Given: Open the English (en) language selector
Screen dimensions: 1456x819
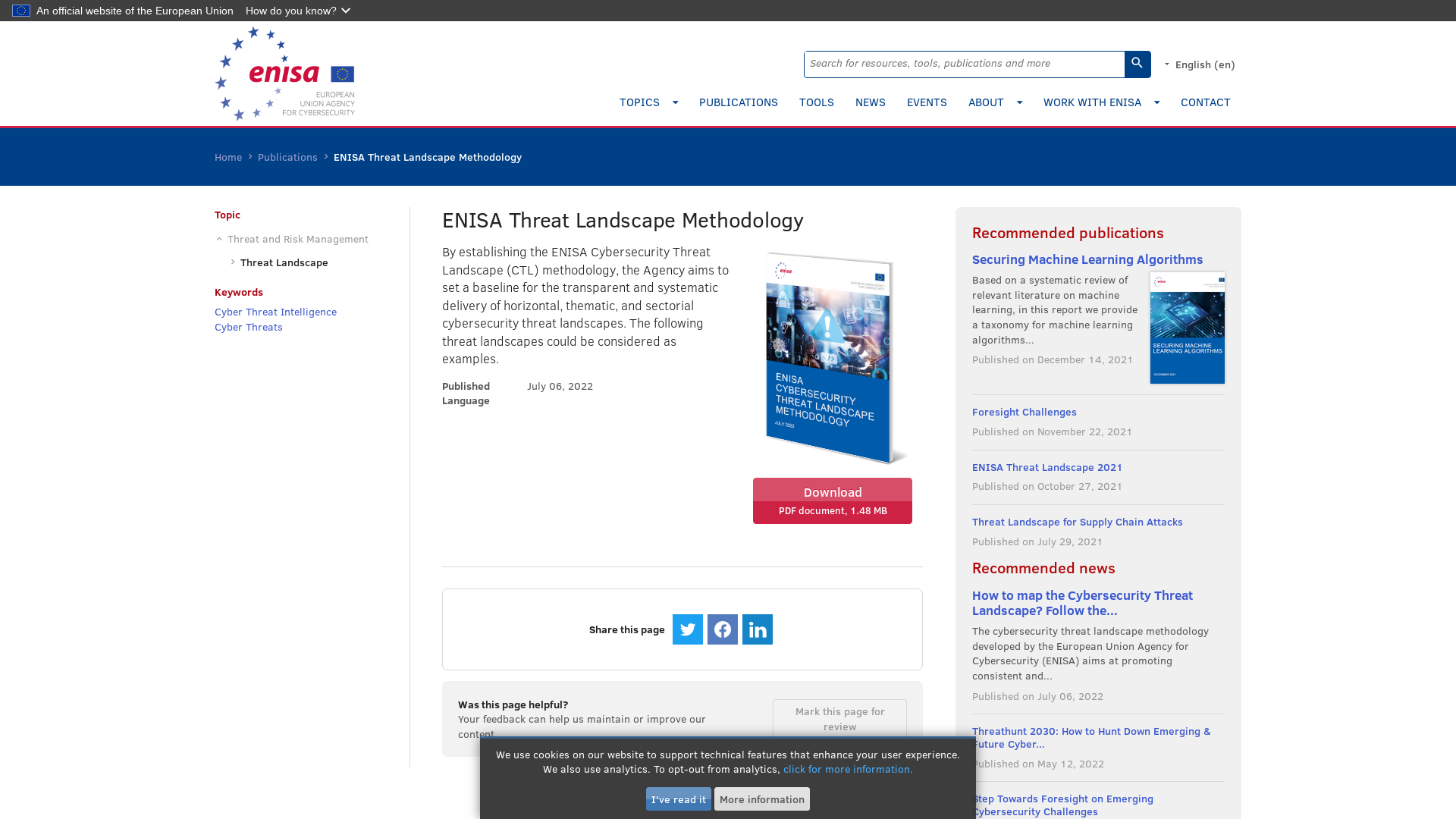Looking at the screenshot, I should pos(1204,64).
